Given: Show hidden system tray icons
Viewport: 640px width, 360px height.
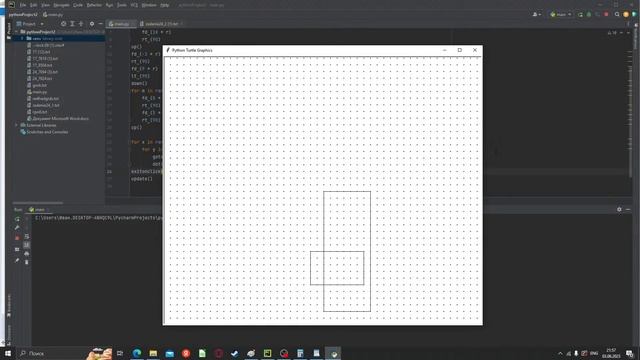Looking at the screenshot, I should pos(560,353).
